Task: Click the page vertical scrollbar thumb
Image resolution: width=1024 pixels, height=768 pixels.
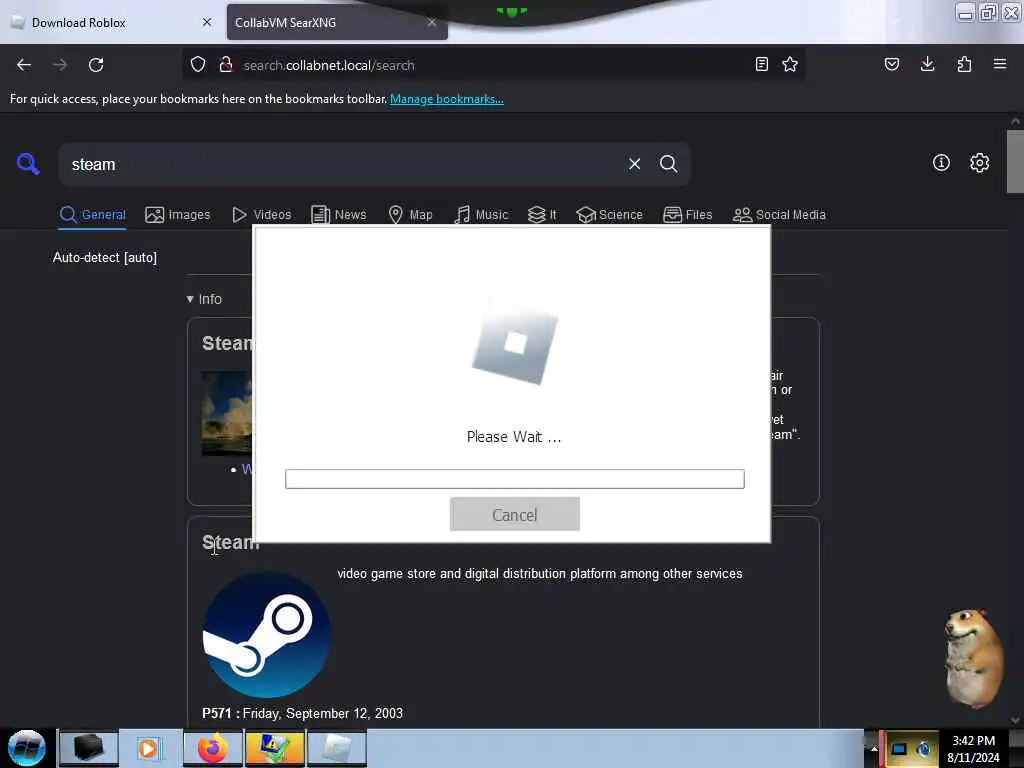Action: point(1015,161)
